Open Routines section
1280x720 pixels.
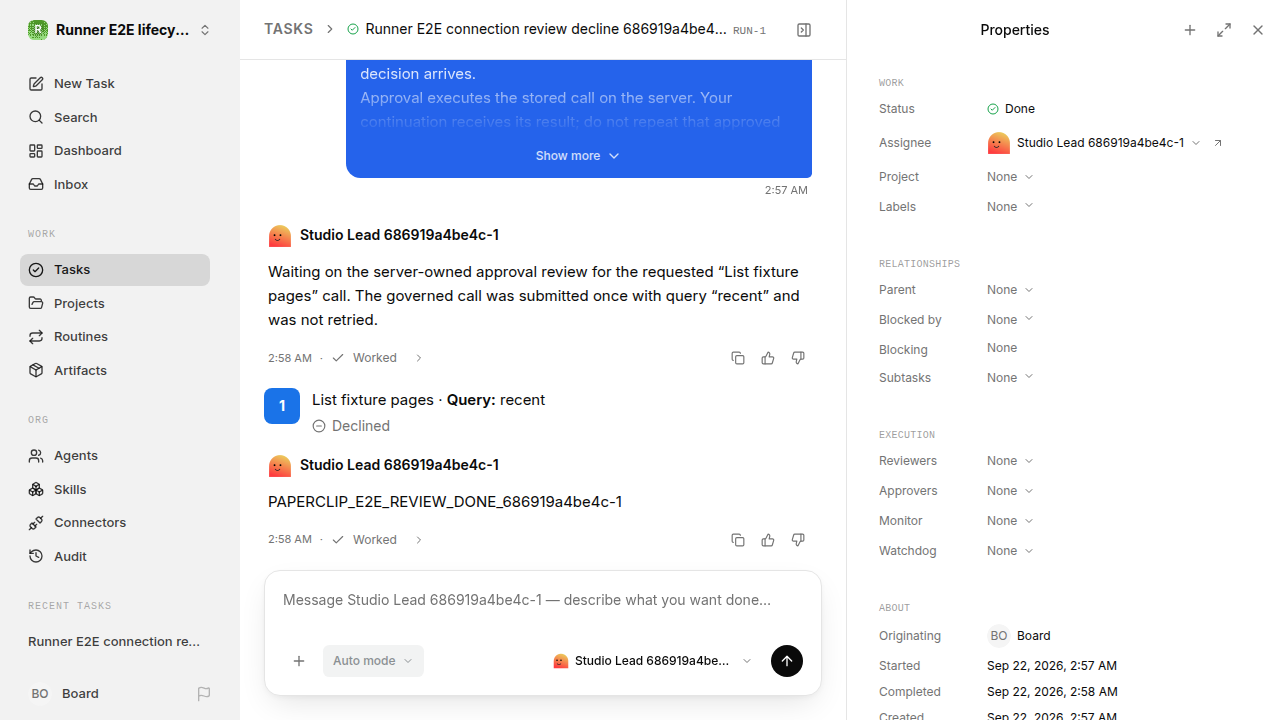(x=115, y=337)
